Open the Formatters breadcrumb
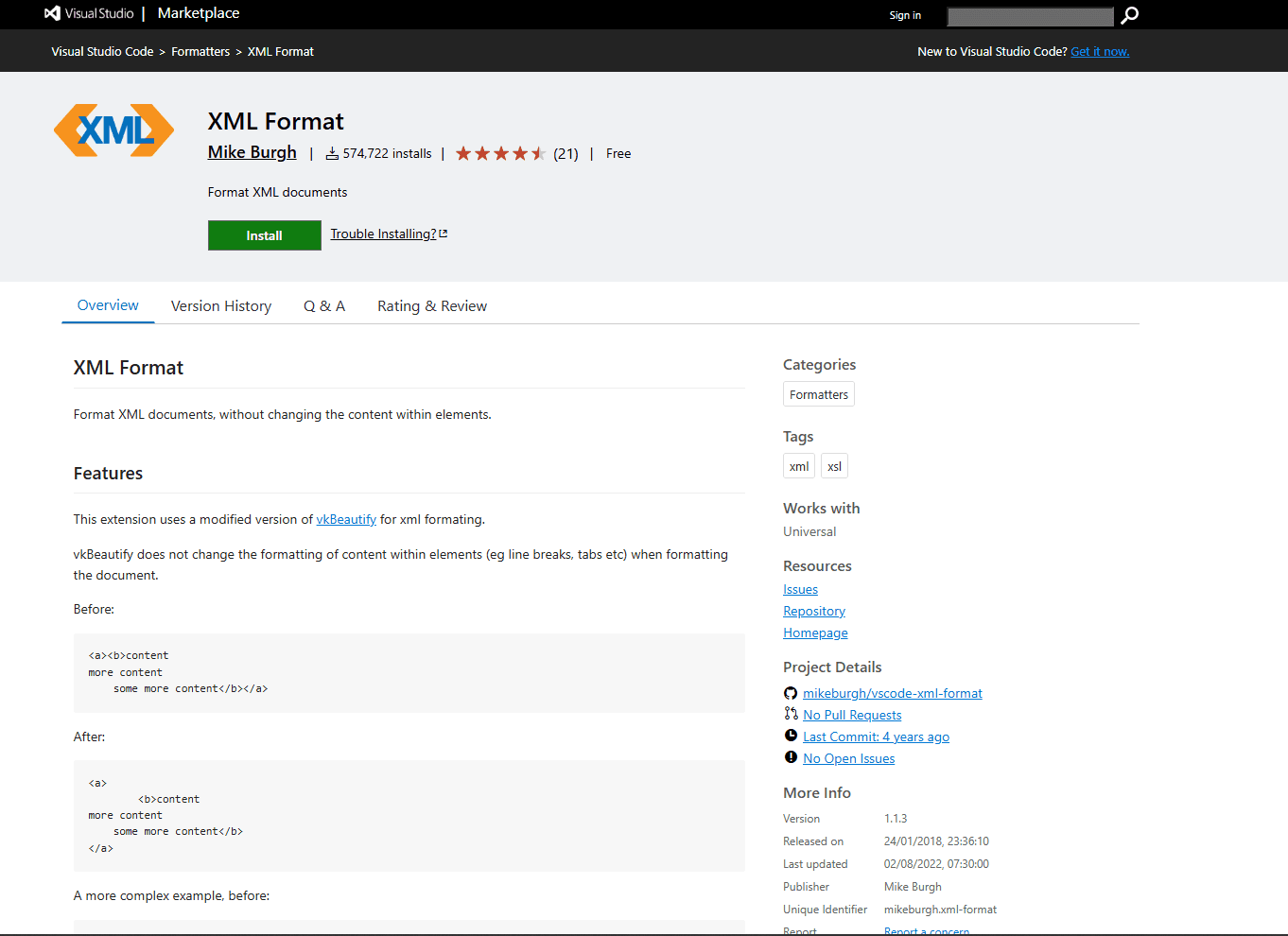This screenshot has height=936, width=1288. coord(200,51)
